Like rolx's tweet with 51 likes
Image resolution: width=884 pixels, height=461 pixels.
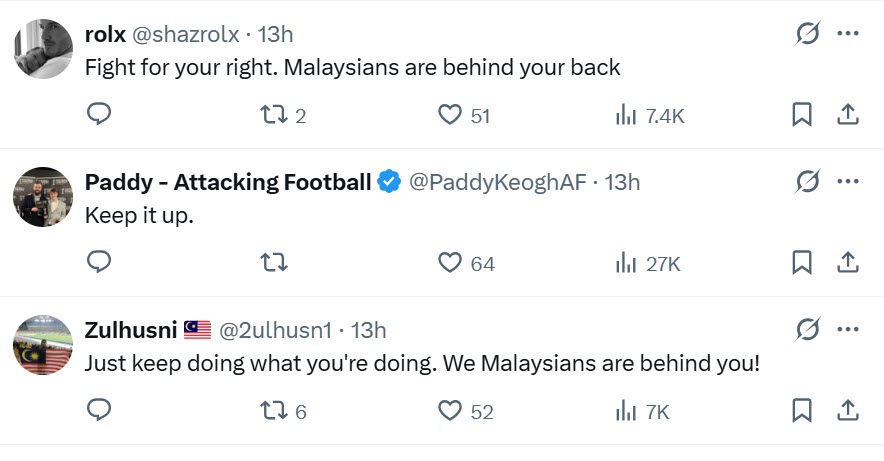pos(450,115)
